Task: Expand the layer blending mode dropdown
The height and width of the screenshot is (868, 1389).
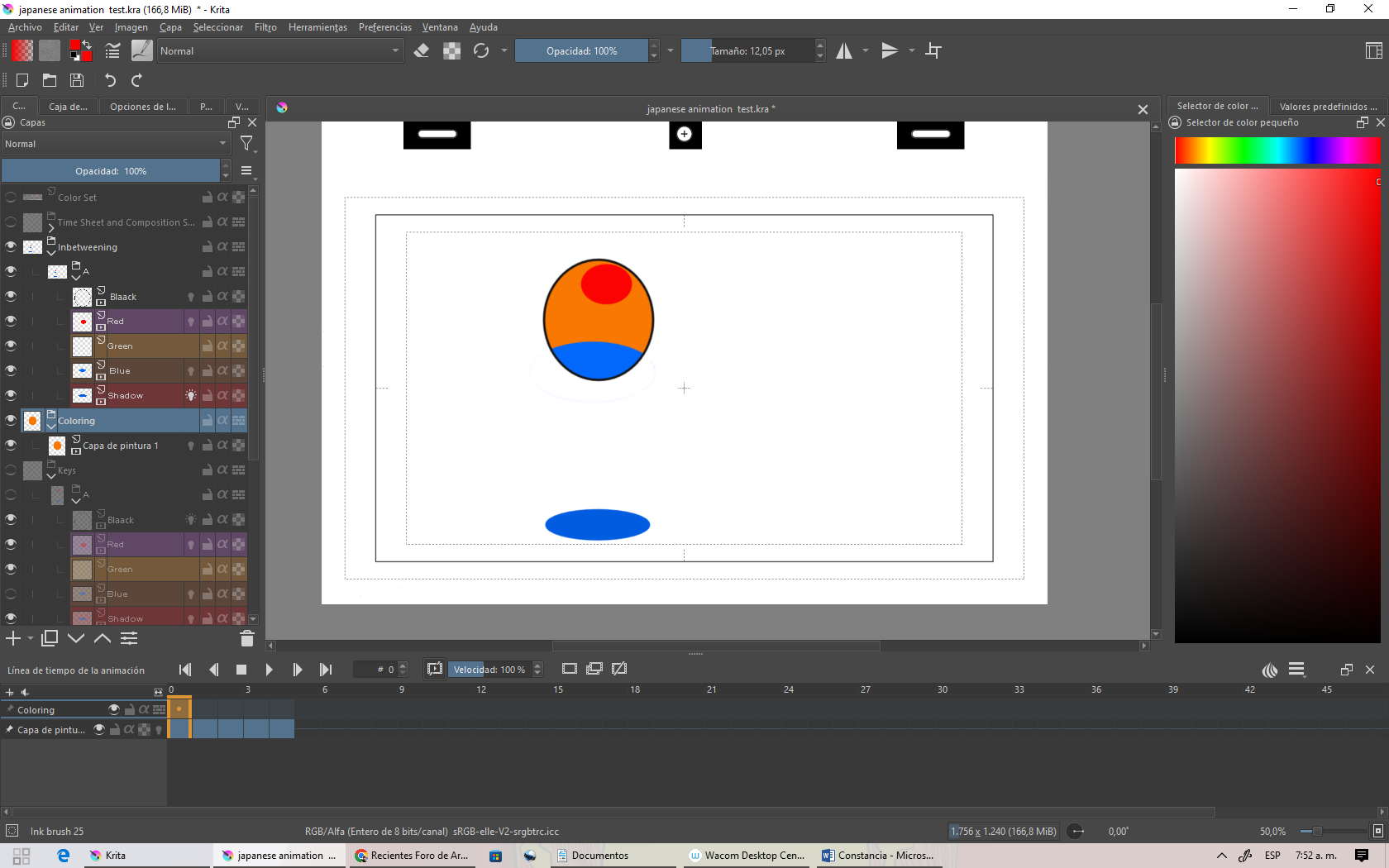Action: coord(116,144)
